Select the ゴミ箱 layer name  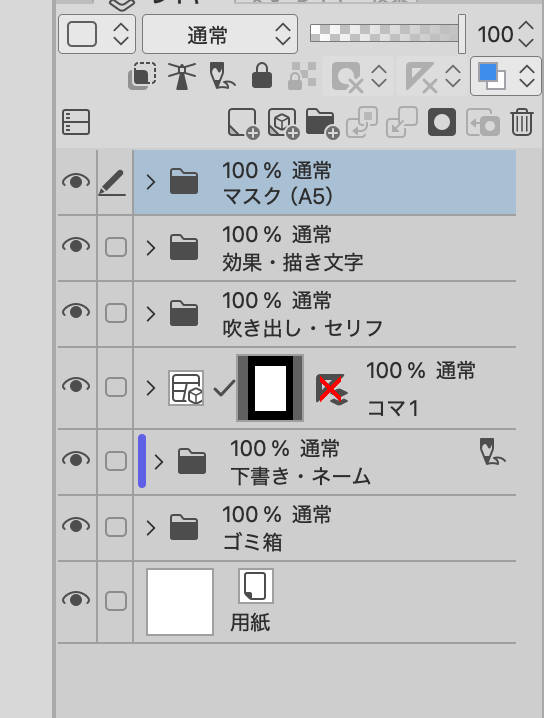click(x=252, y=542)
